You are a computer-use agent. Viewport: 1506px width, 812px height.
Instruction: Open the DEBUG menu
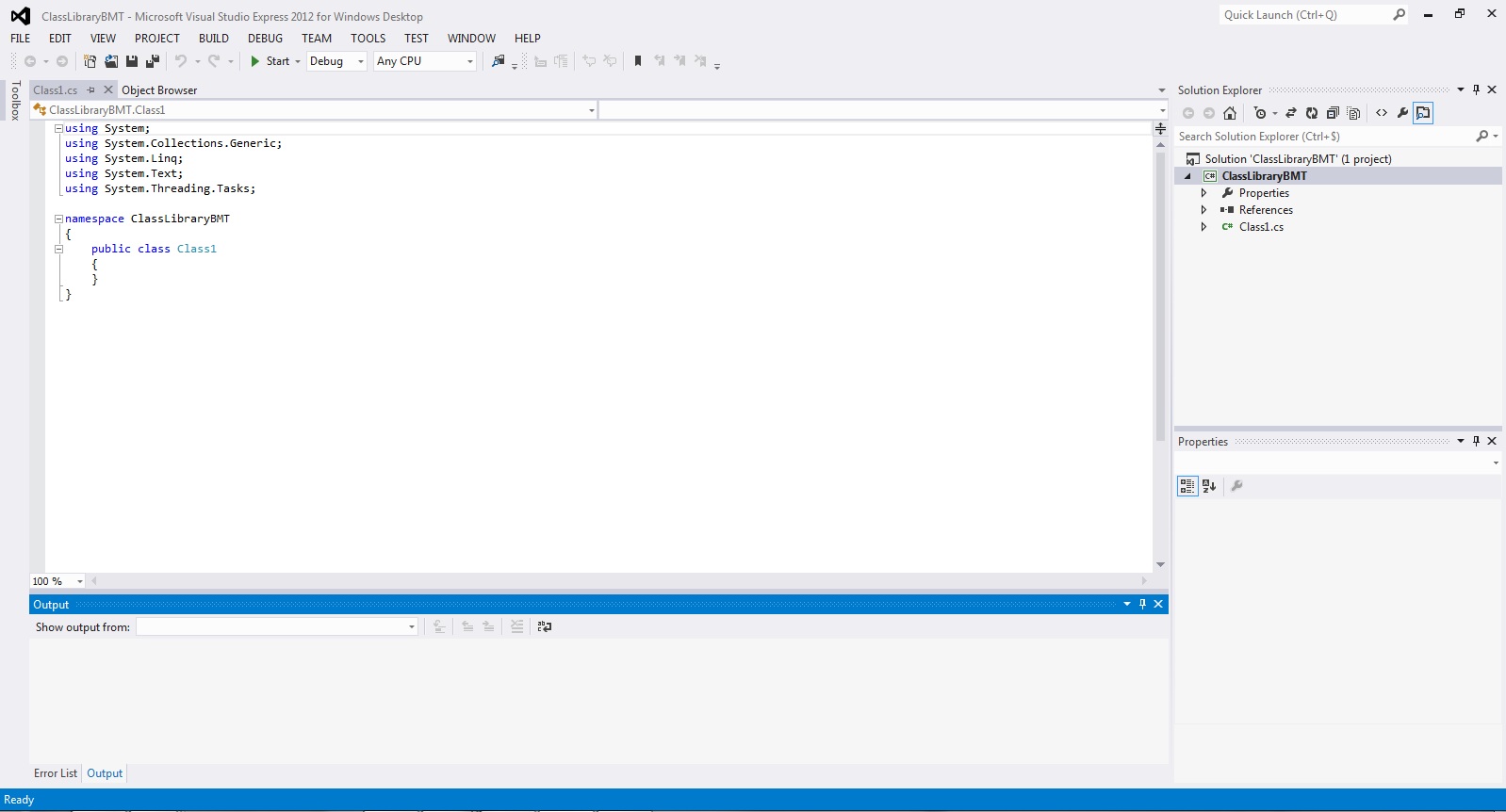(x=266, y=39)
